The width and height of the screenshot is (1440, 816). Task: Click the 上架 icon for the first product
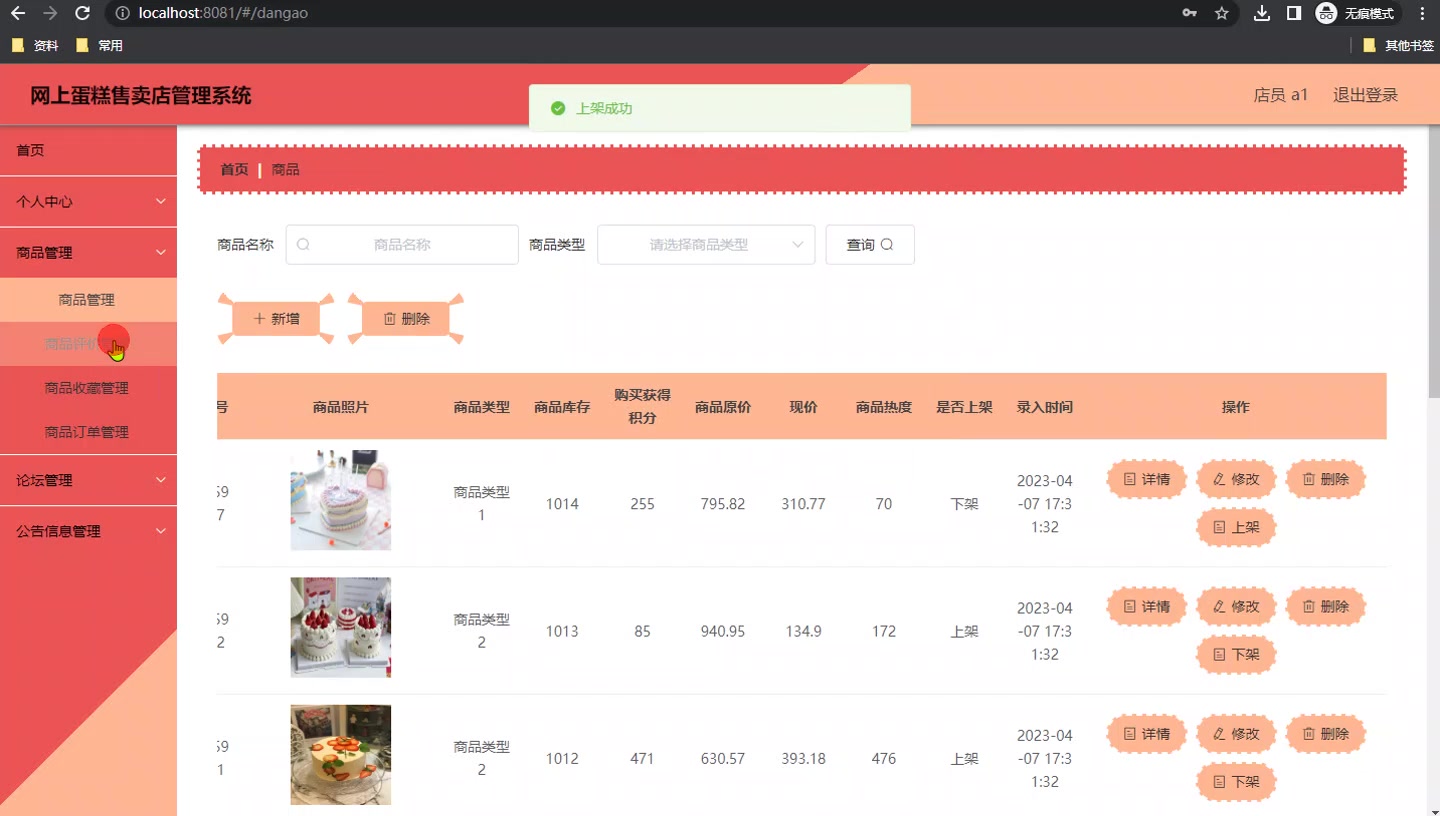(1219, 528)
